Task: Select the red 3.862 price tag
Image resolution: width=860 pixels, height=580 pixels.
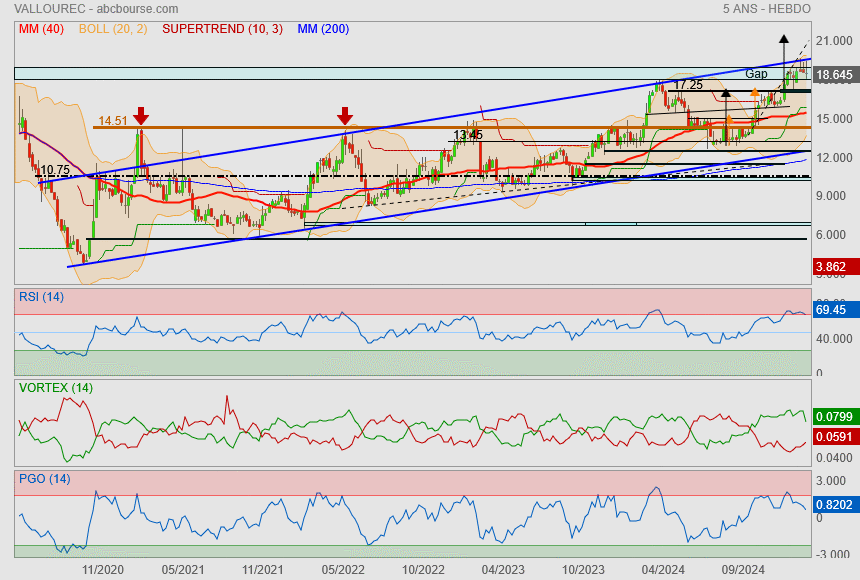Action: pos(835,267)
